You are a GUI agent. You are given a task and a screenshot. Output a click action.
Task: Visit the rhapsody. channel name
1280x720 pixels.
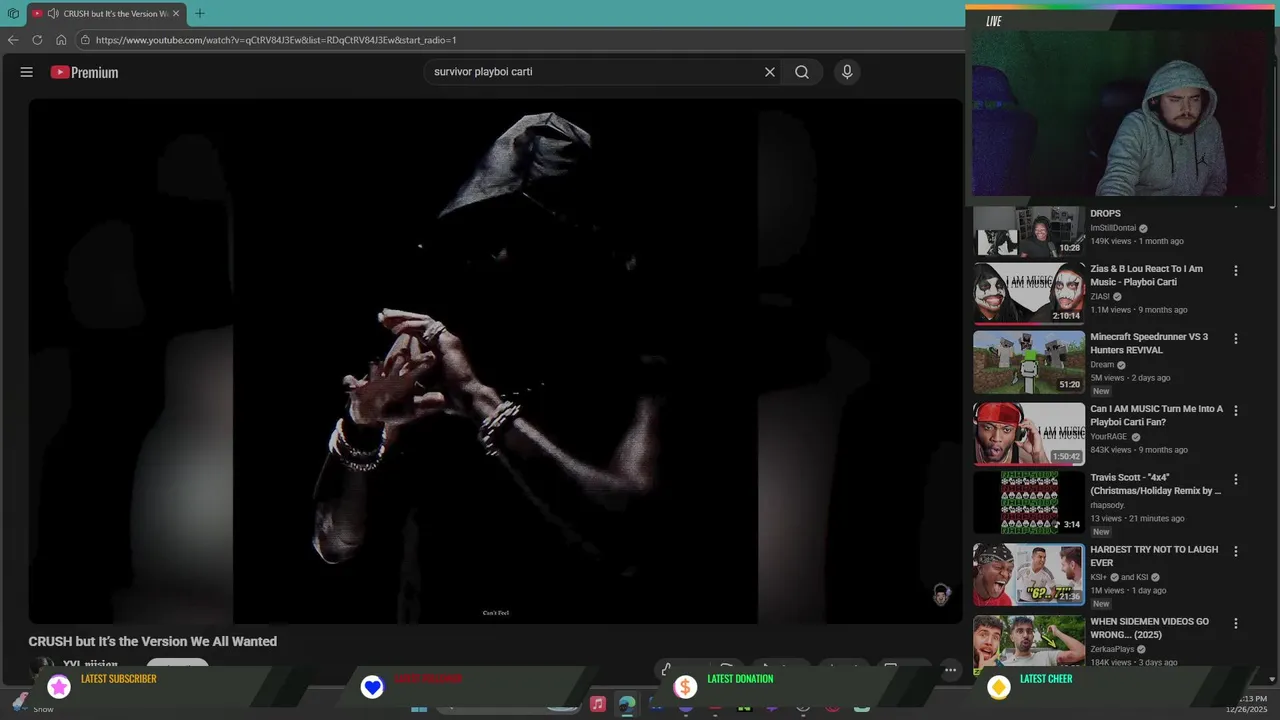click(1108, 505)
